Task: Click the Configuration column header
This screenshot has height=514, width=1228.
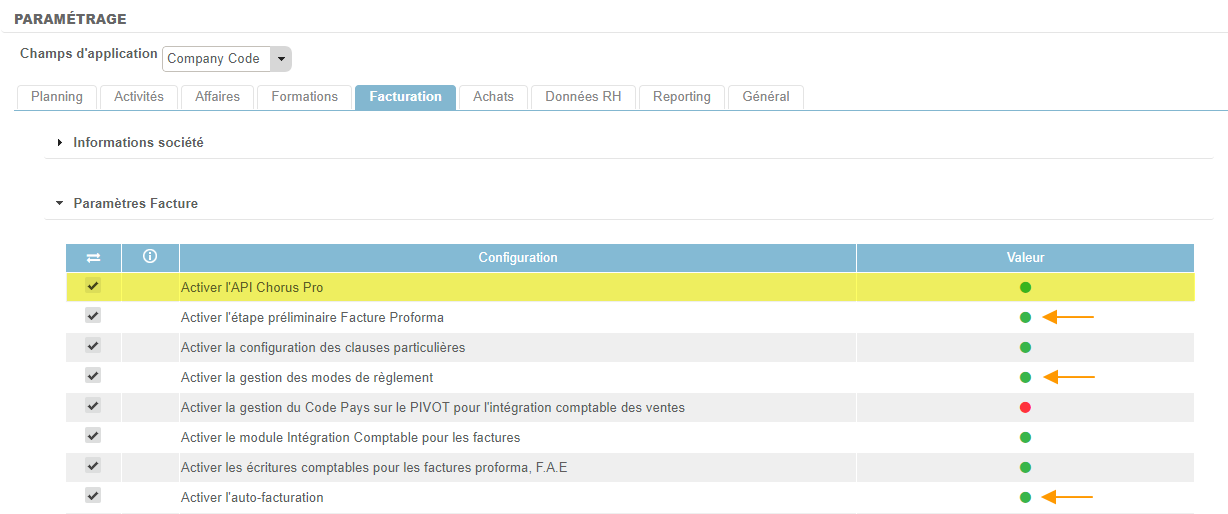Action: coord(517,258)
